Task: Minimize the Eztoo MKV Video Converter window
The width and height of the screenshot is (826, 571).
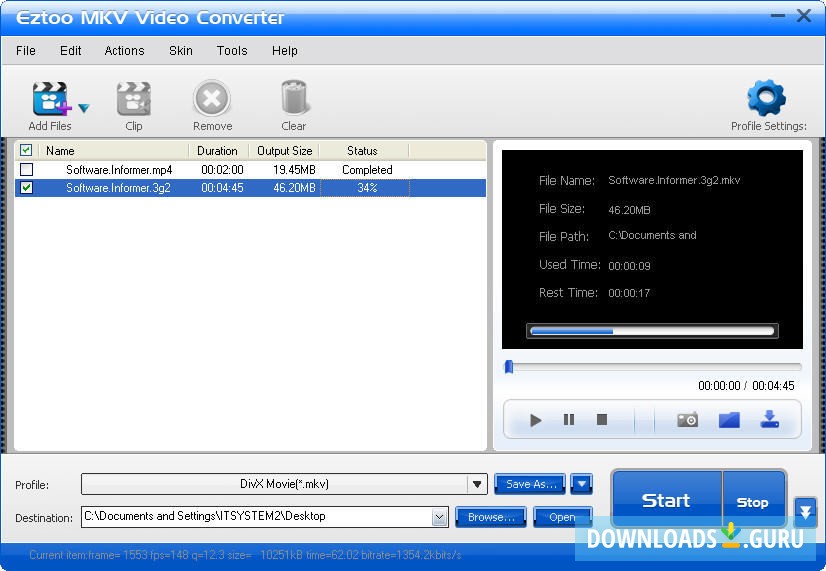Action: 778,16
